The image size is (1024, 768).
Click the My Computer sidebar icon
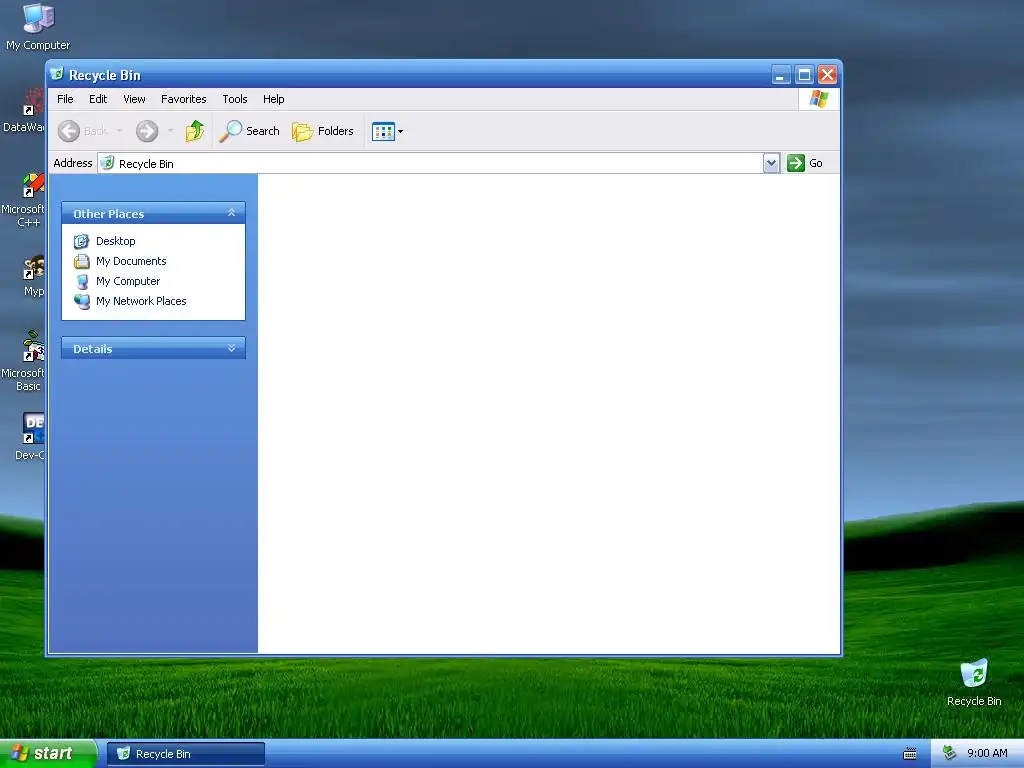tap(82, 281)
